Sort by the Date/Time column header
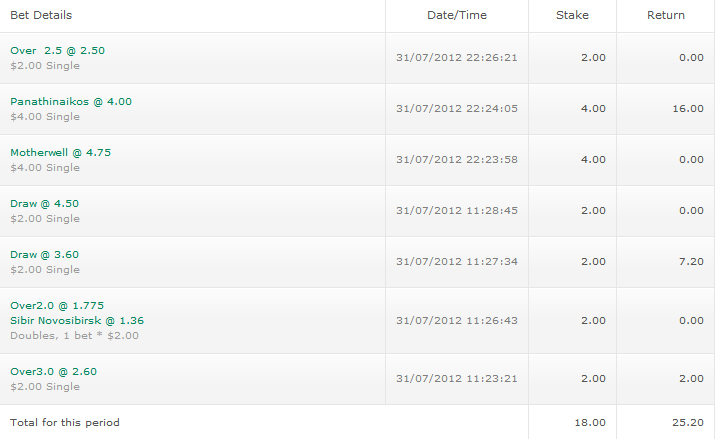 coord(456,15)
